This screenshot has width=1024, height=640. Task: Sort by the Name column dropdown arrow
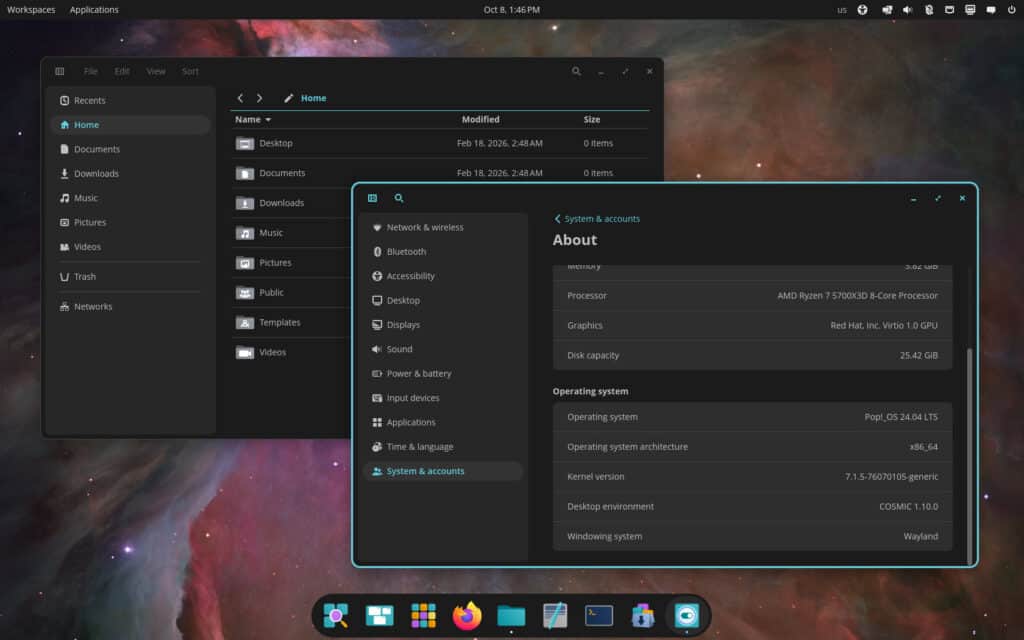coord(268,120)
